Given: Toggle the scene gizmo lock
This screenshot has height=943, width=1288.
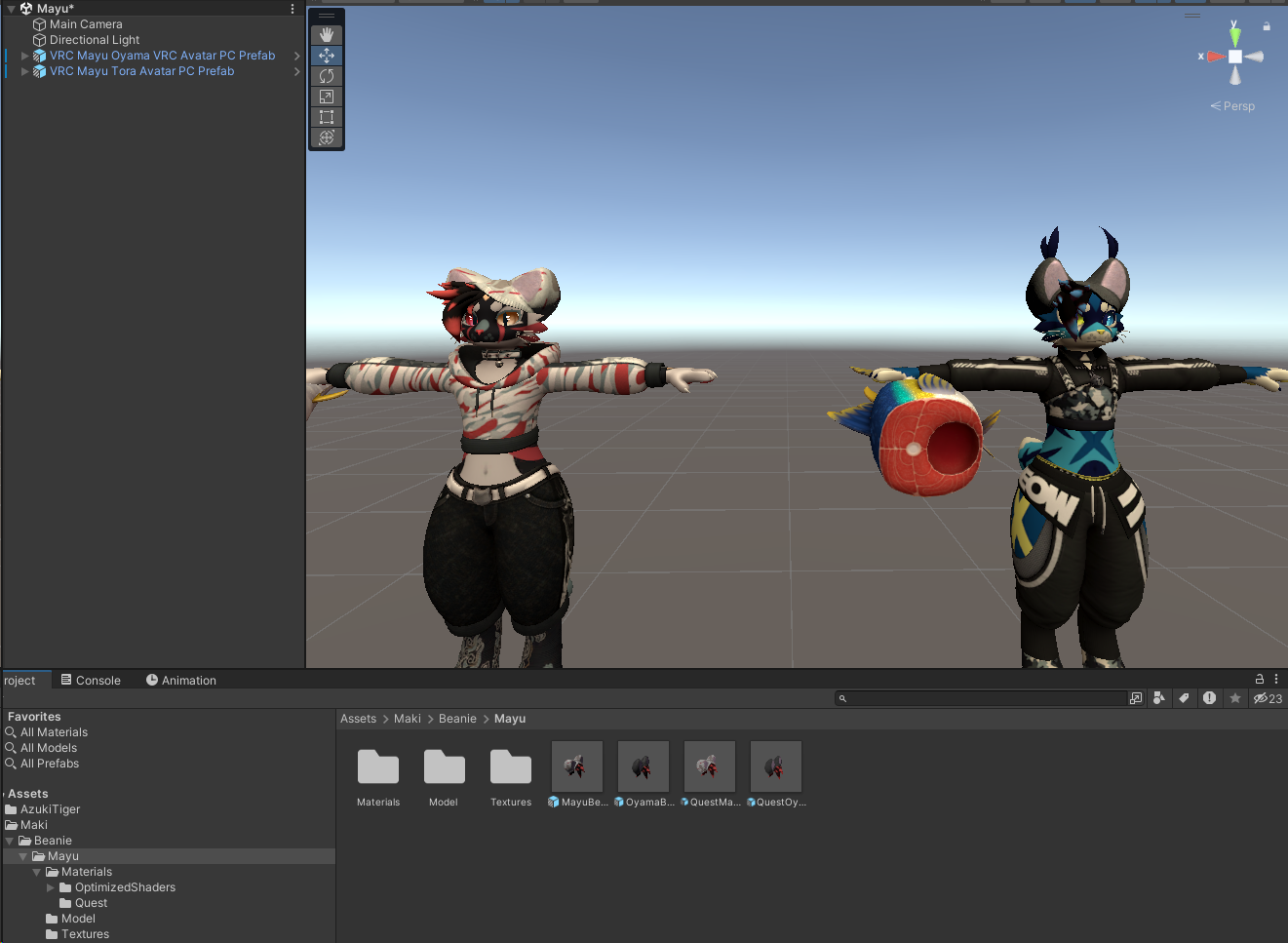Looking at the screenshot, I should click(1267, 26).
